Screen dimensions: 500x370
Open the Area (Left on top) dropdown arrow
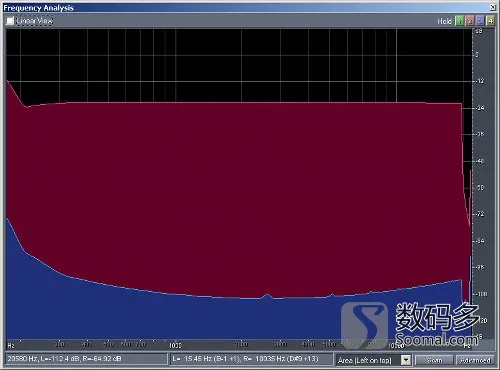[x=406, y=360]
